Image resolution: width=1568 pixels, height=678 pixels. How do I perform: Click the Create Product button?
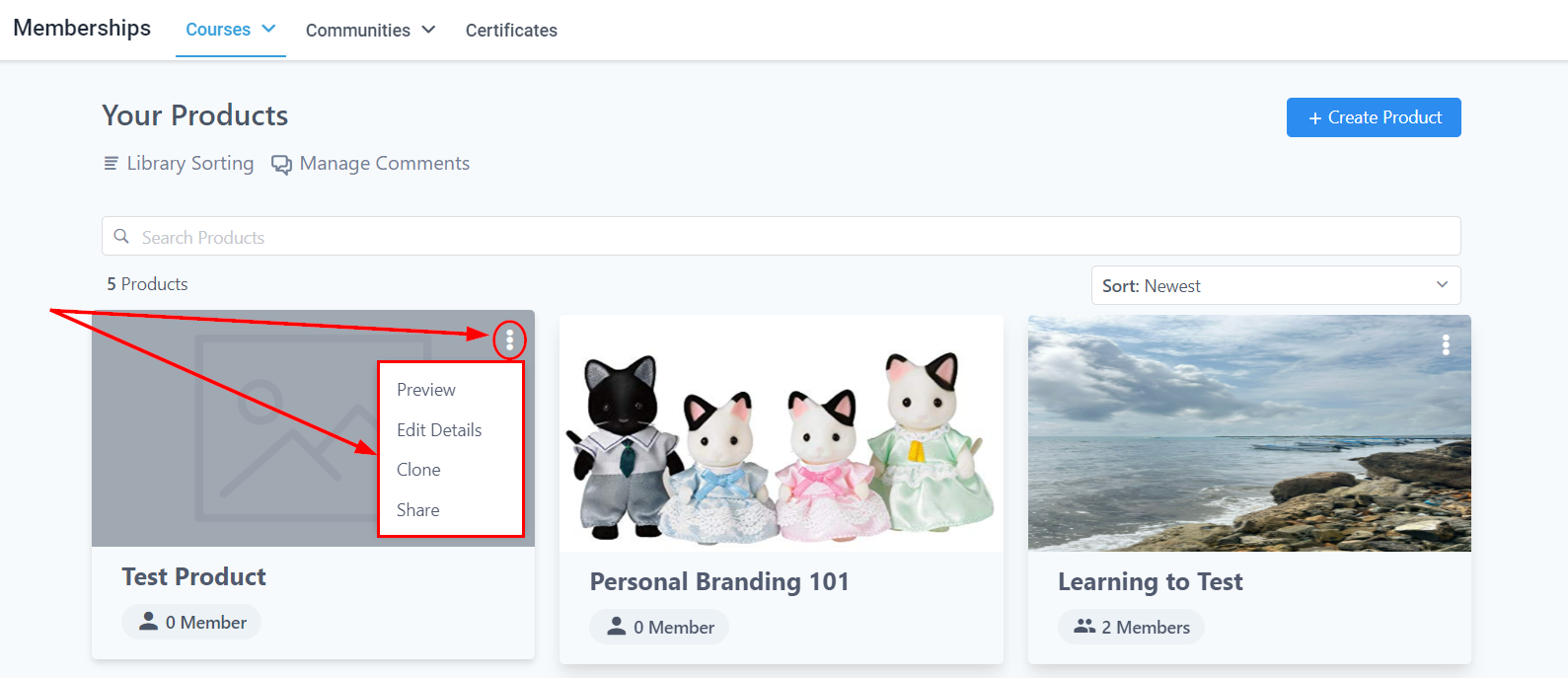(x=1374, y=117)
